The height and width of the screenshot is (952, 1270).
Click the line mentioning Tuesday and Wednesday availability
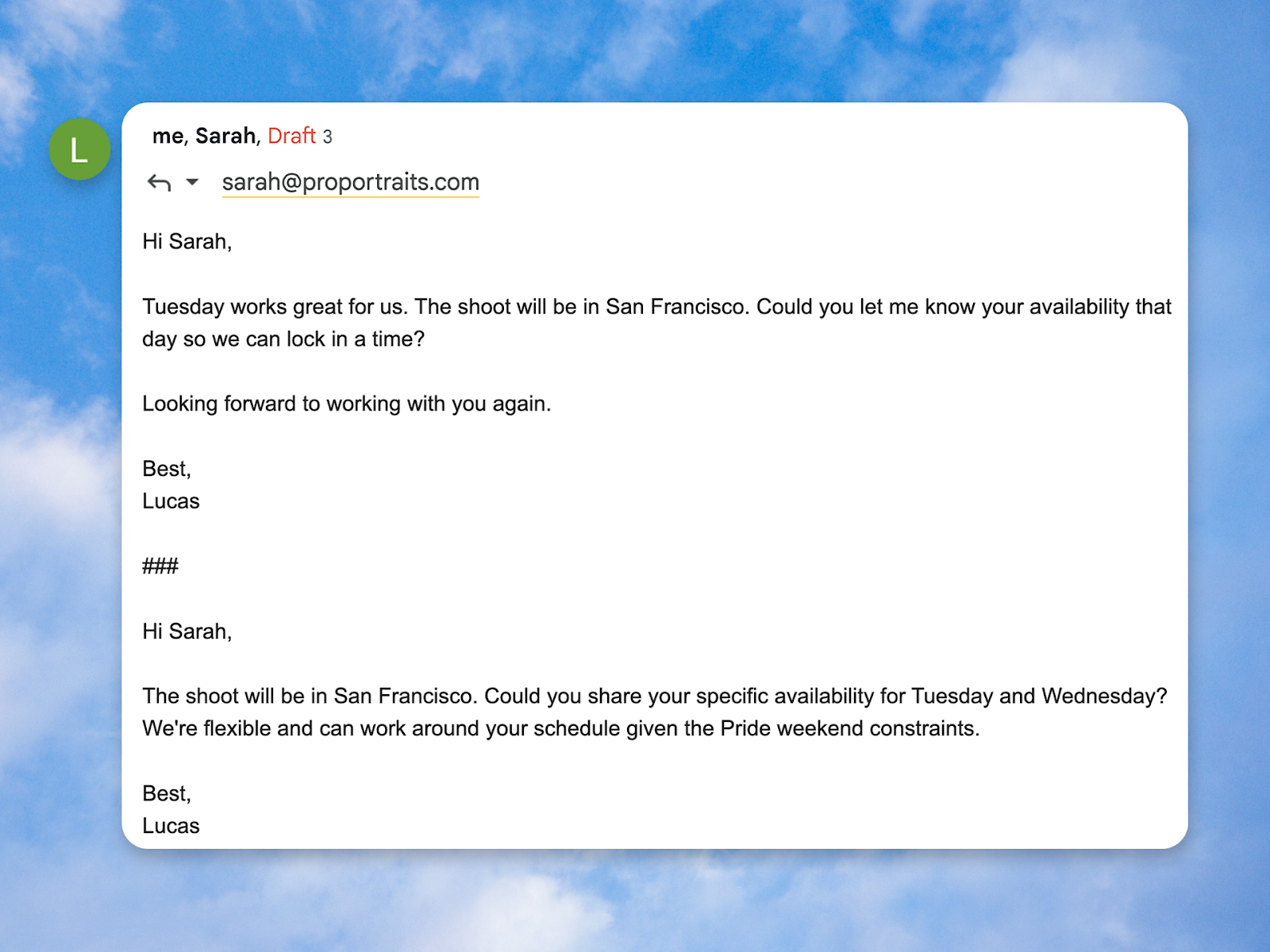(655, 697)
